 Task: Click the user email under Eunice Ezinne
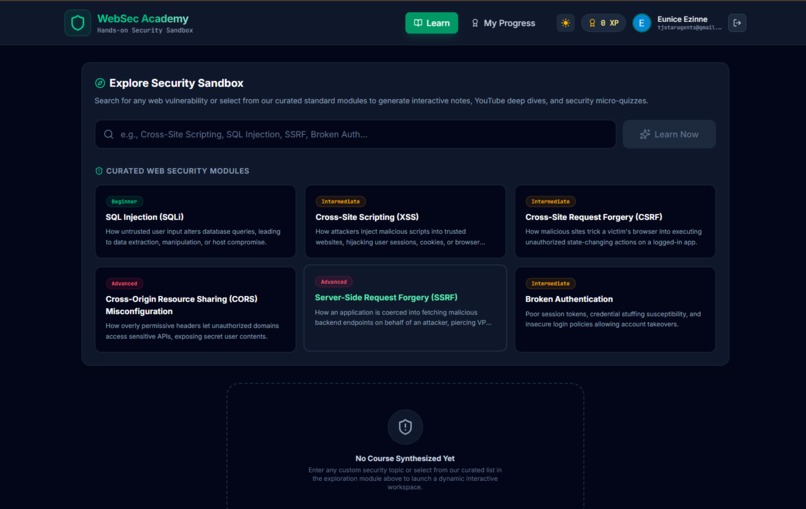[689, 28]
